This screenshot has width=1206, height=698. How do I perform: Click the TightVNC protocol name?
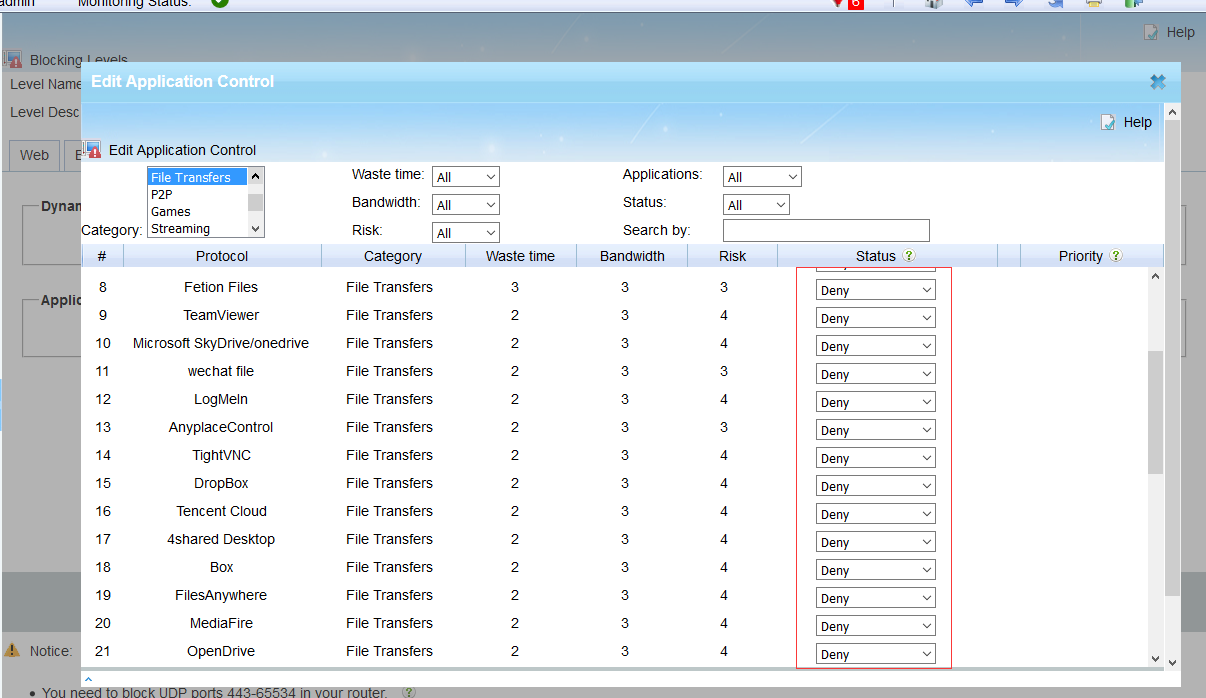click(x=221, y=455)
